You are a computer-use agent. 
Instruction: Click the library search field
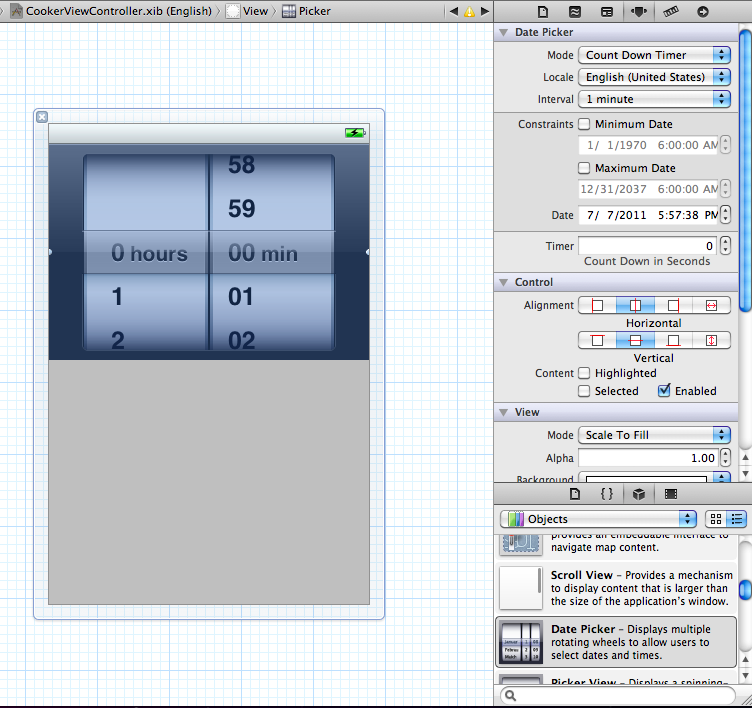[618, 695]
